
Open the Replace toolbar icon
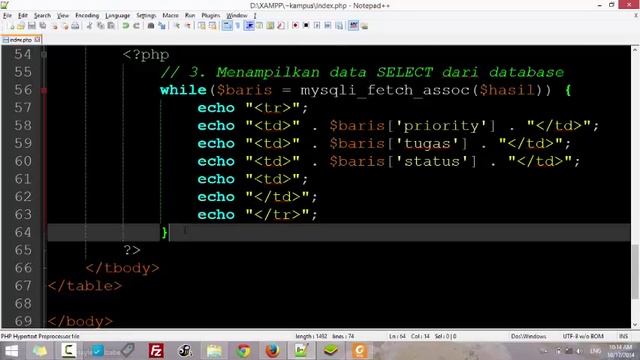click(162, 26)
